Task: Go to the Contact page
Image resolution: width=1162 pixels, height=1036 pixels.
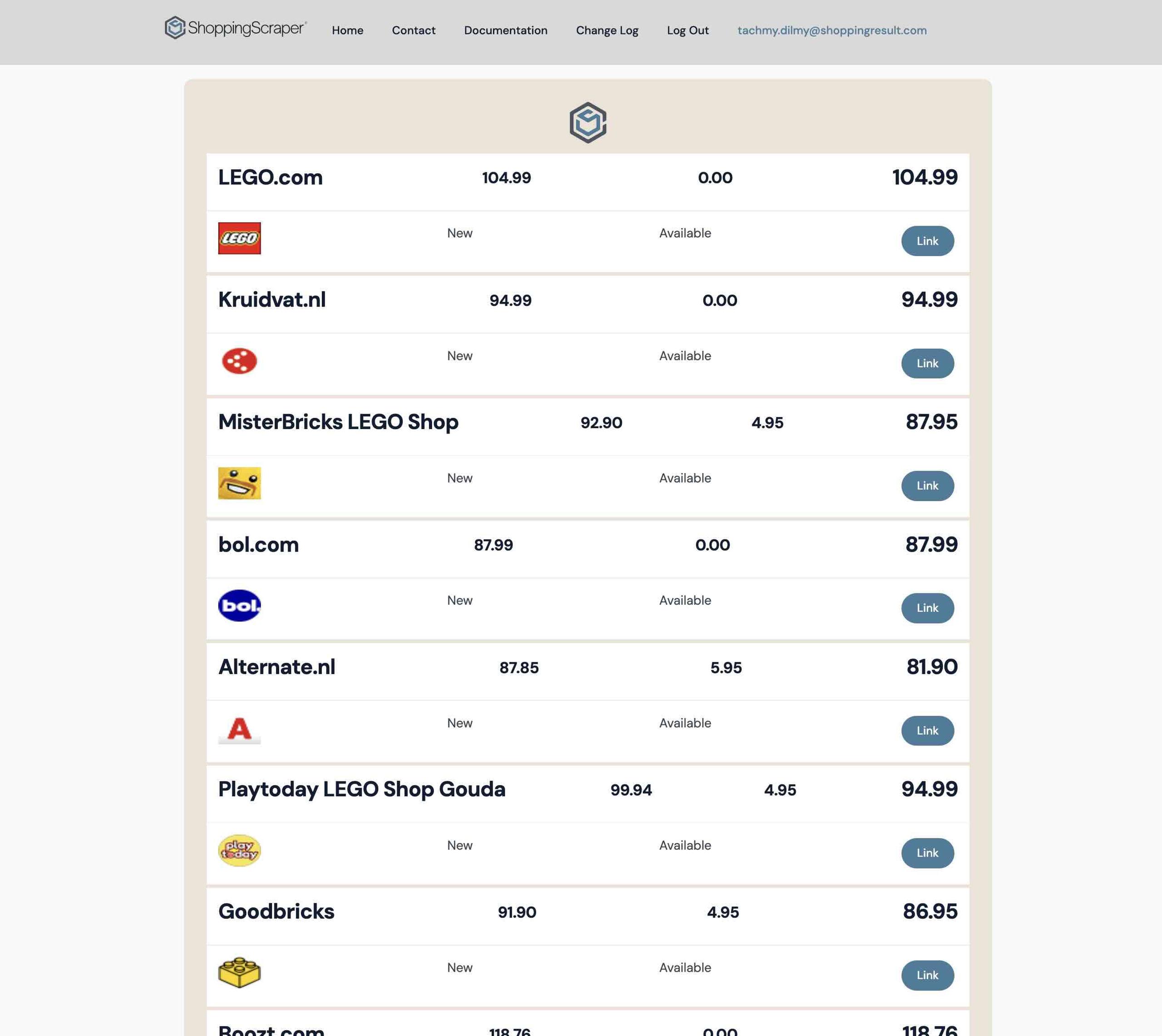Action: tap(414, 30)
